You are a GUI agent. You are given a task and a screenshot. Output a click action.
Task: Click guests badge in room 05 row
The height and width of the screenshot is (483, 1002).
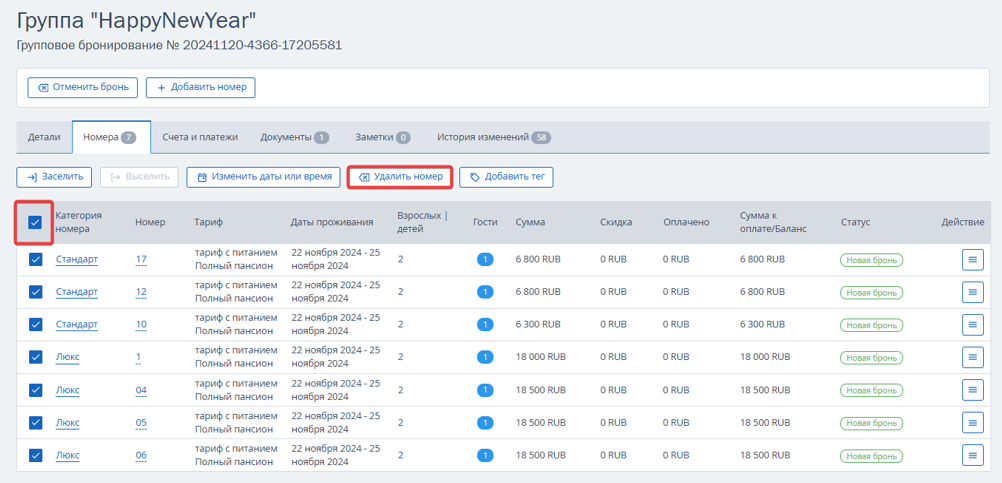point(485,422)
